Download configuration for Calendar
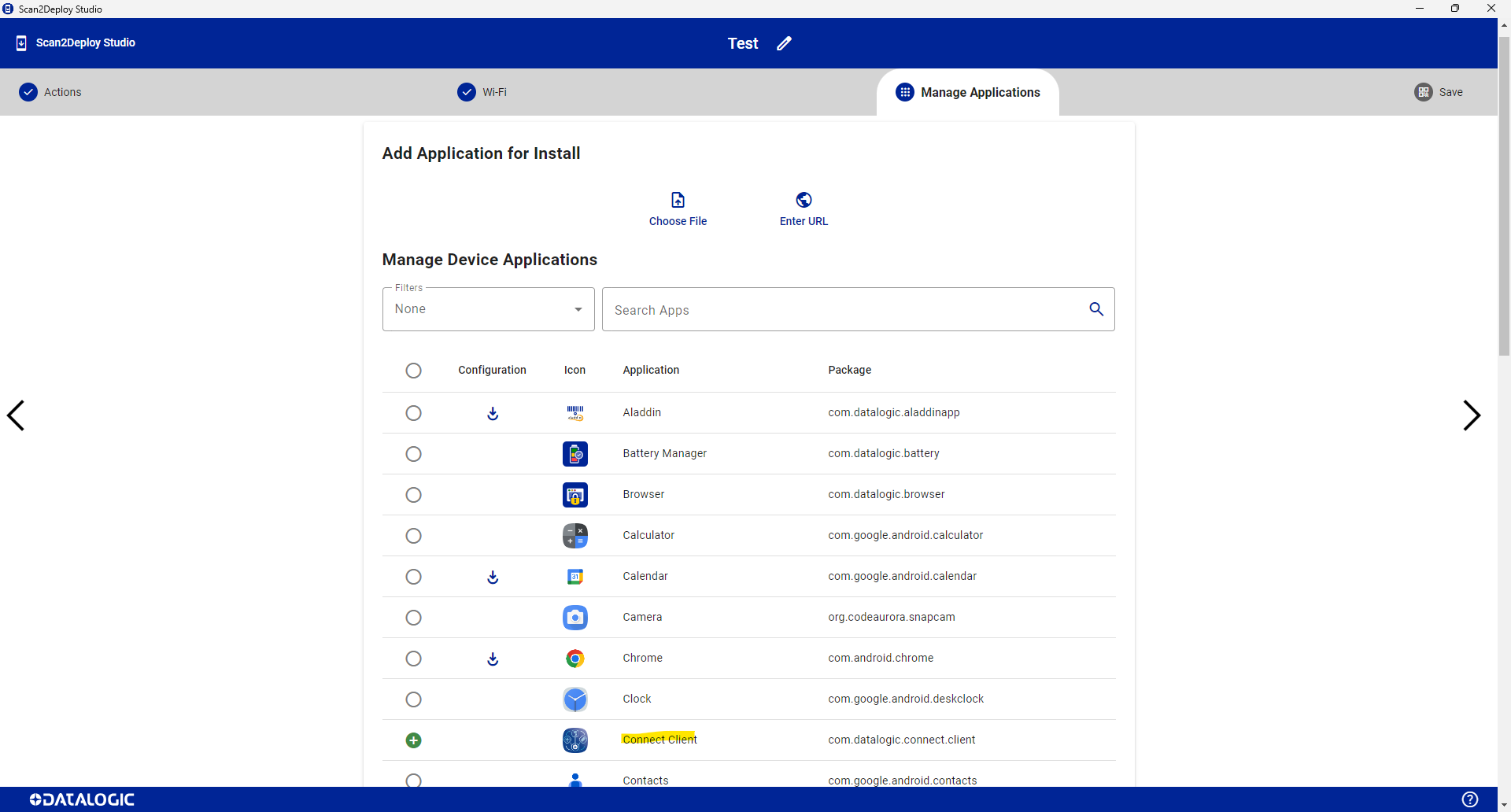 pyautogui.click(x=493, y=577)
